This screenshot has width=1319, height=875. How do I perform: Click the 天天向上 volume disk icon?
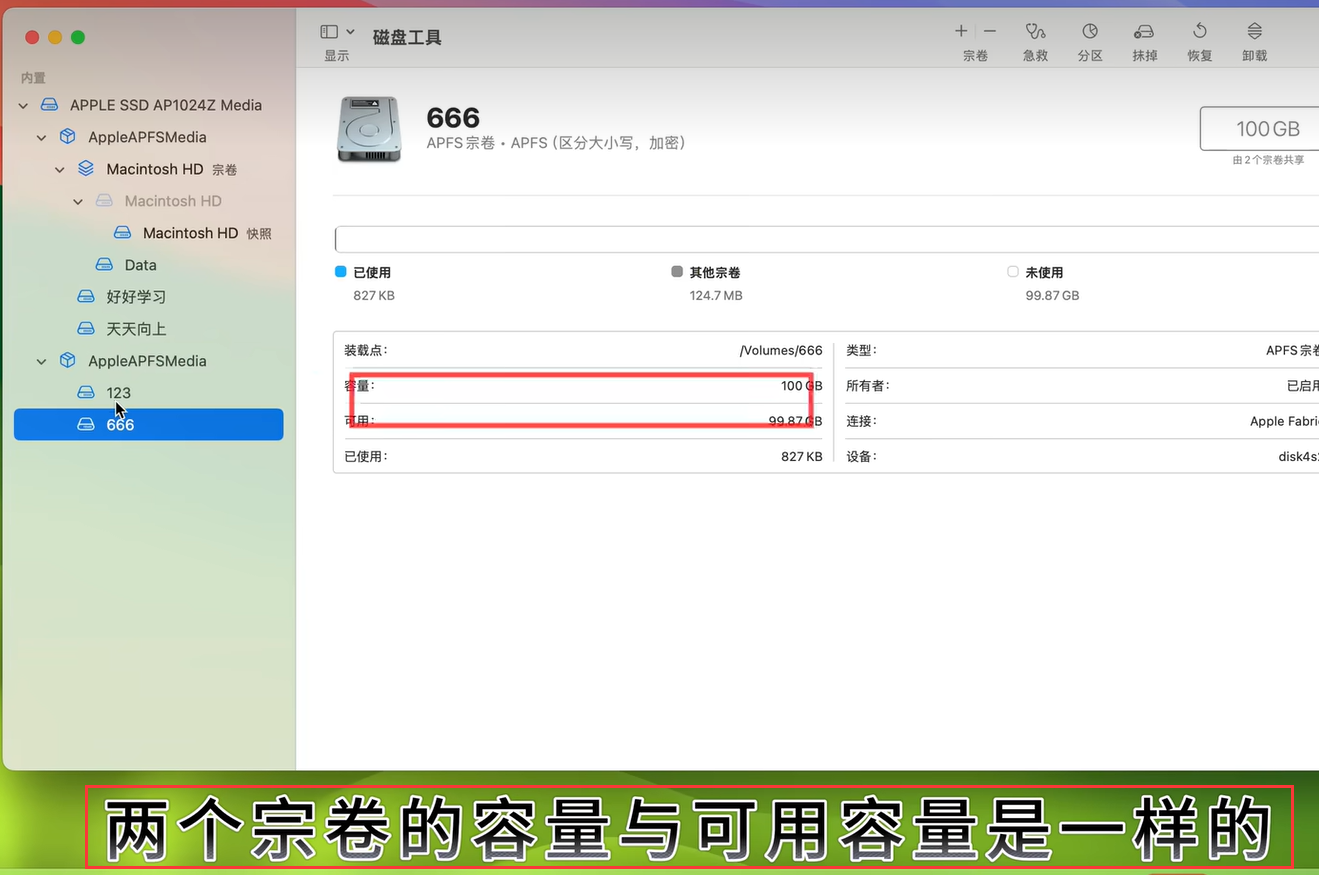(86, 329)
